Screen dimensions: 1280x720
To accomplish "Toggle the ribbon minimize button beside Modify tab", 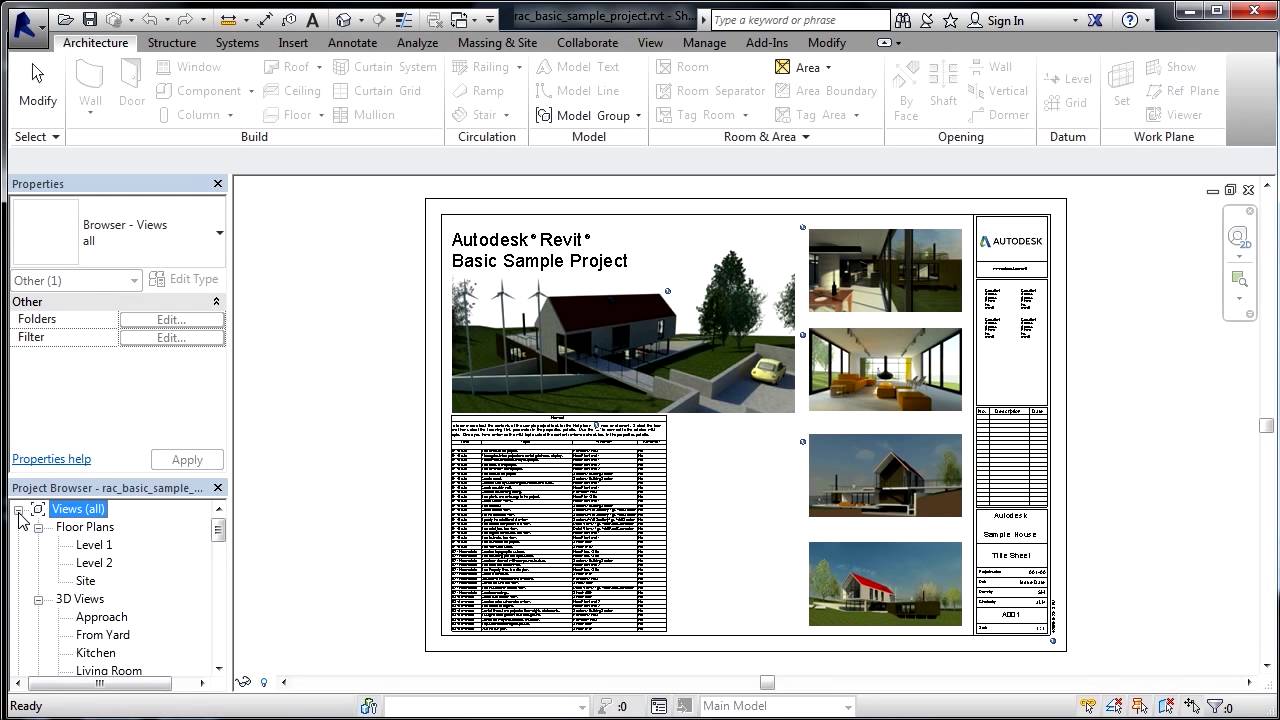I will tap(884, 43).
